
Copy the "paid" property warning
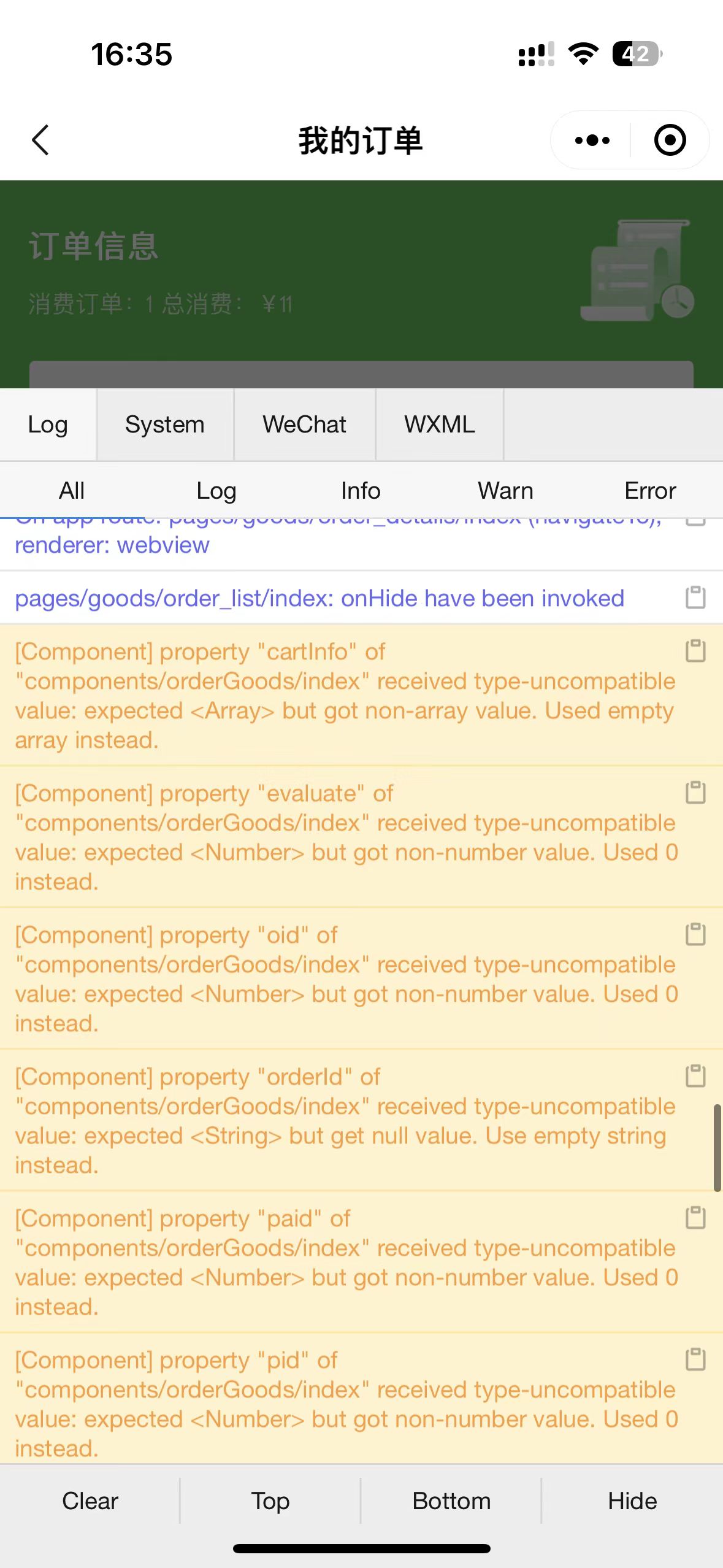coord(695,1217)
